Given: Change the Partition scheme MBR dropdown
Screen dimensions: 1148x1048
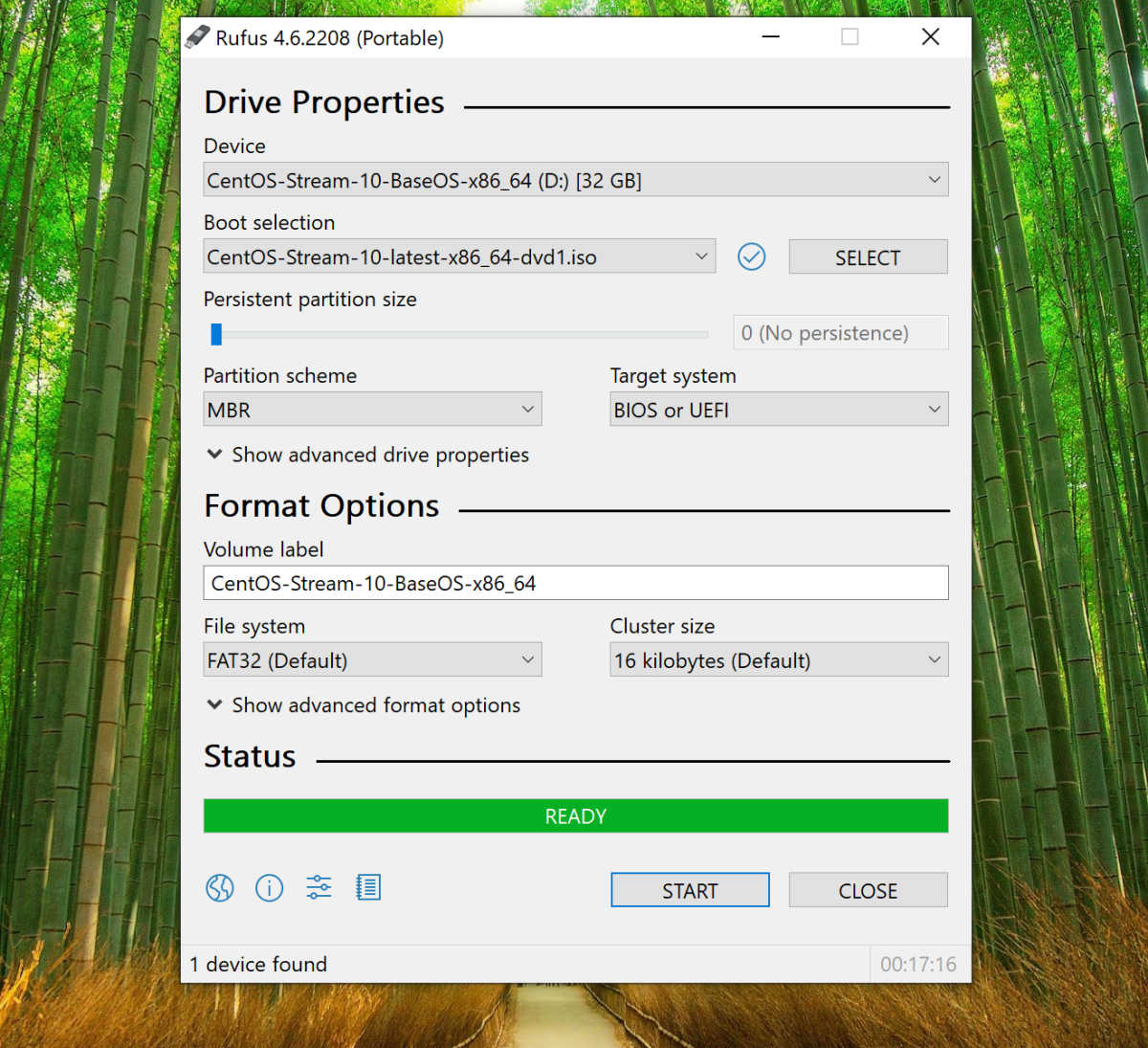Looking at the screenshot, I should click(x=372, y=410).
